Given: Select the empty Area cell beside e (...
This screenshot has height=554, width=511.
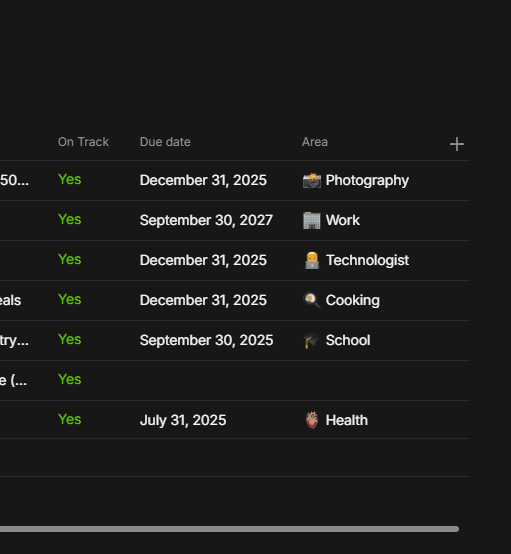Looking at the screenshot, I should point(383,381).
